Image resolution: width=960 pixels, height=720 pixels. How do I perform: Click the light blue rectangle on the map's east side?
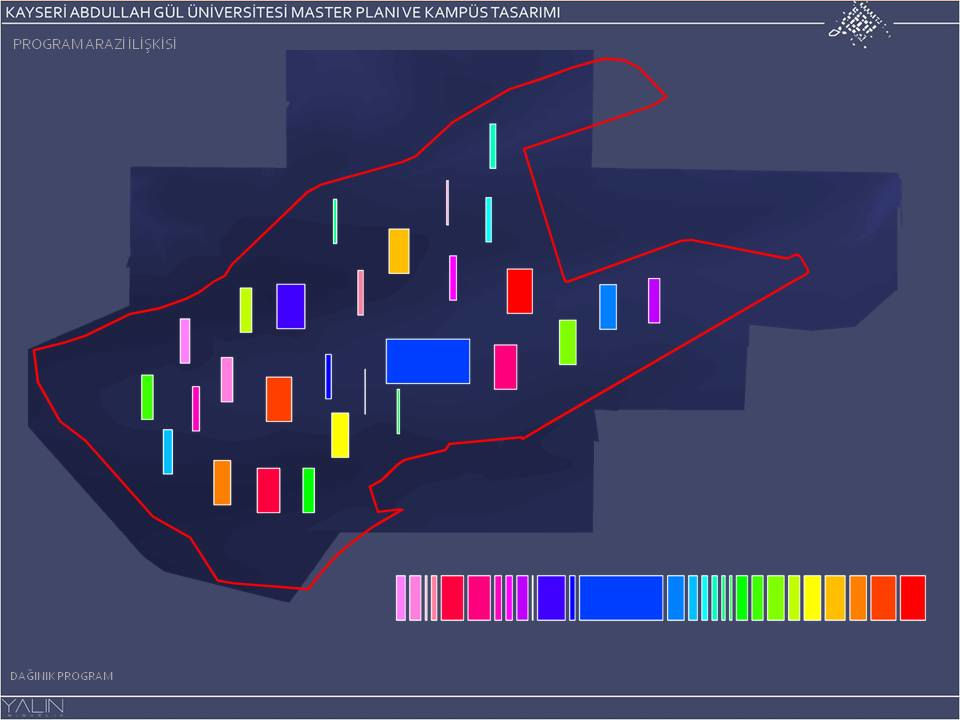608,307
